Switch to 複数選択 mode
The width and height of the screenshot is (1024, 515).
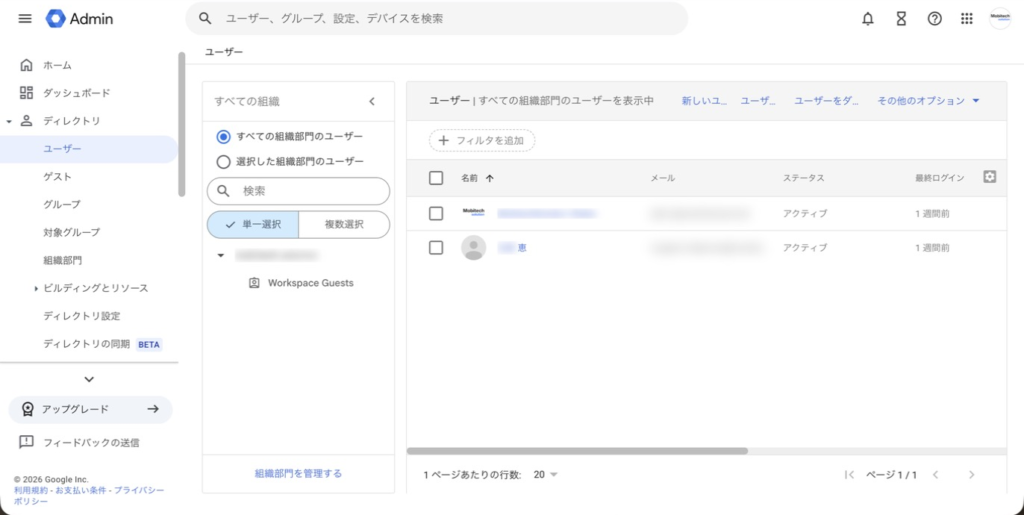[x=344, y=225]
